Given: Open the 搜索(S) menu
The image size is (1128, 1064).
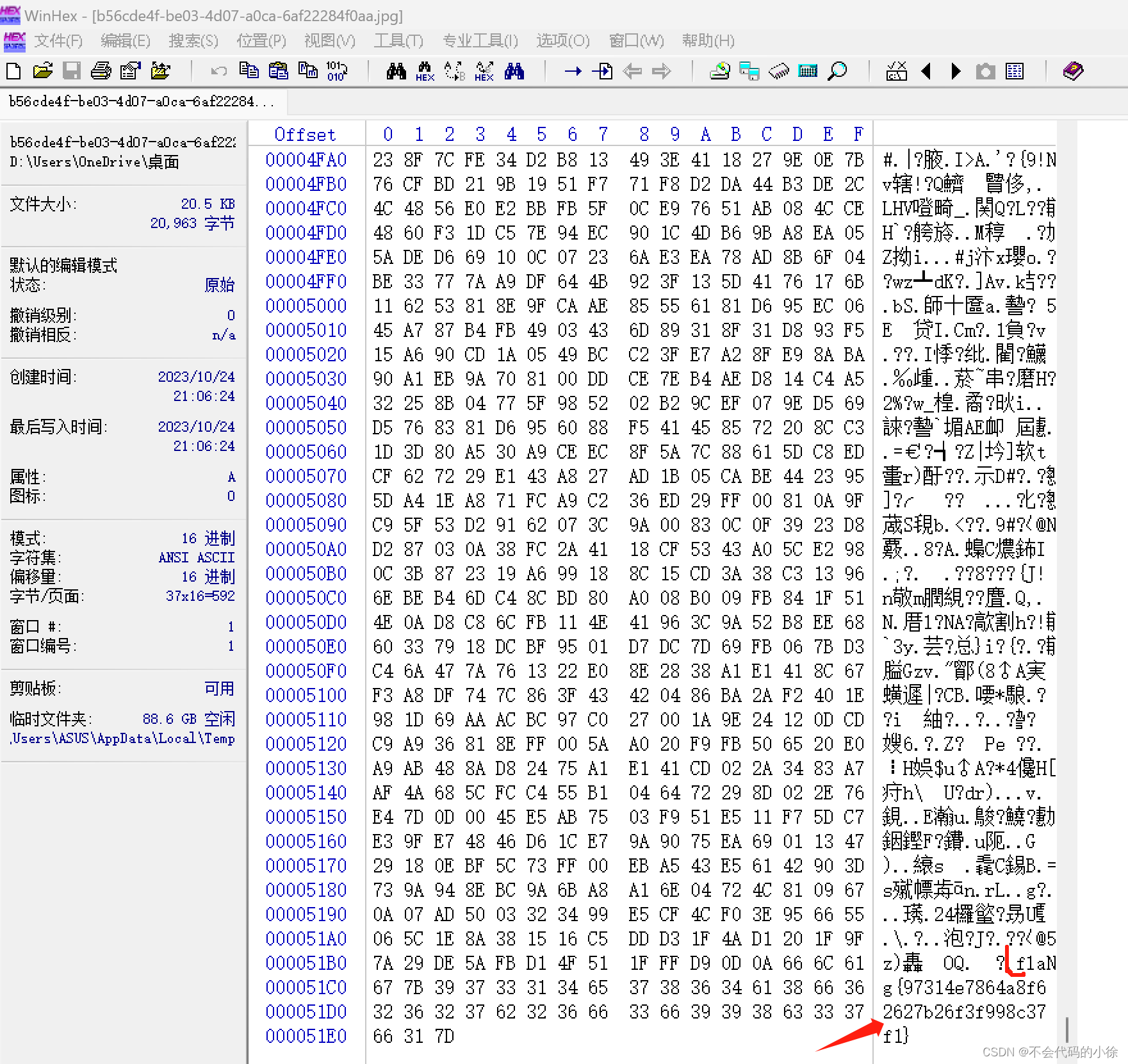Looking at the screenshot, I should click(193, 41).
